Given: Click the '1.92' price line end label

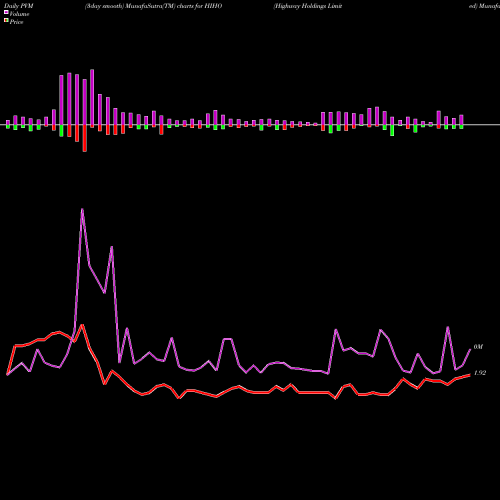Looking at the screenshot, I should (x=480, y=373).
